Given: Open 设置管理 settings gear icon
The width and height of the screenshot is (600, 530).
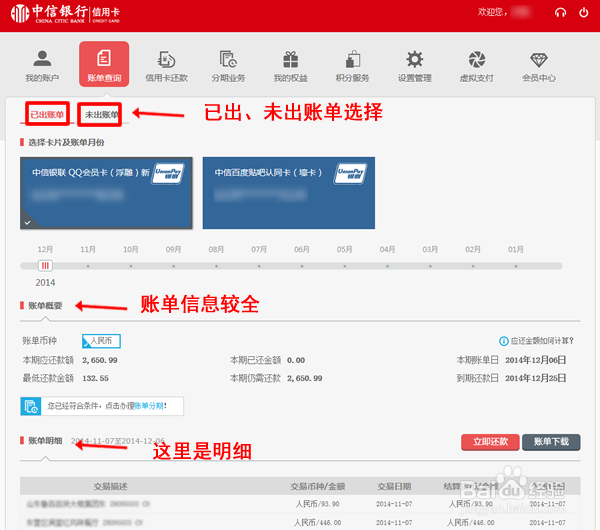Looking at the screenshot, I should point(415,65).
